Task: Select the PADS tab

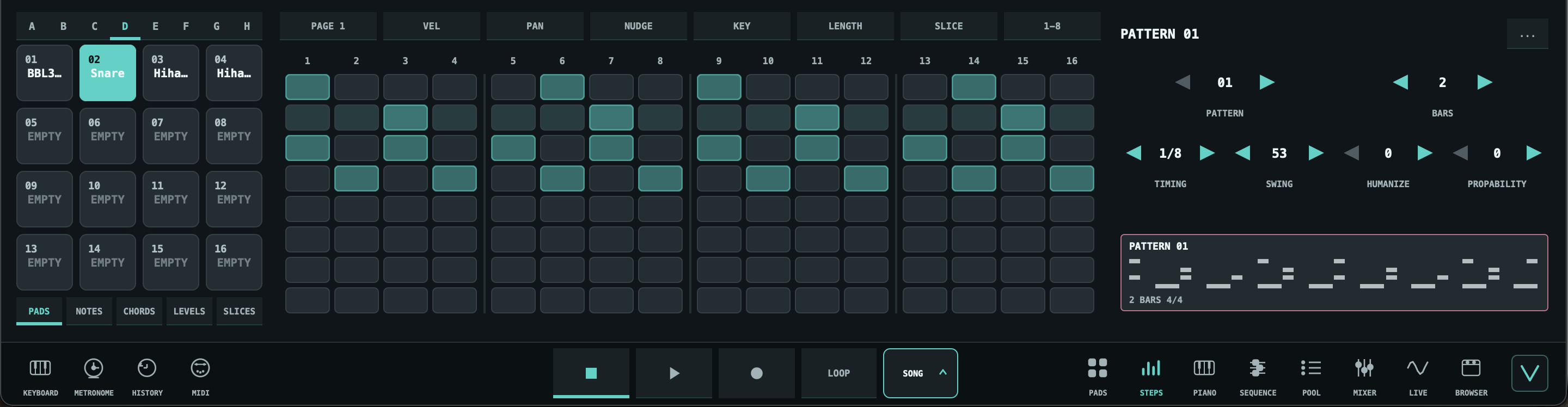Action: point(39,311)
